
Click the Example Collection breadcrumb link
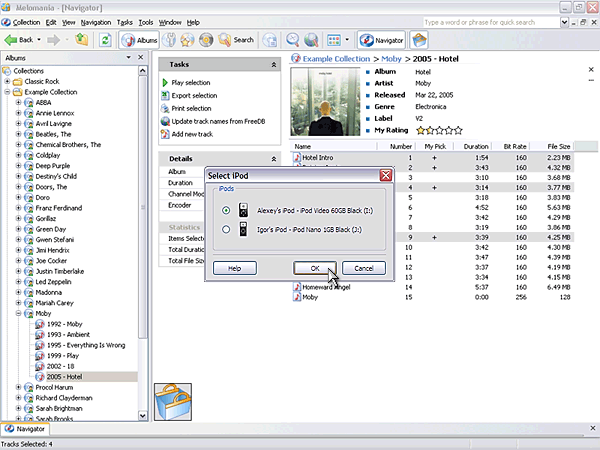[336, 59]
